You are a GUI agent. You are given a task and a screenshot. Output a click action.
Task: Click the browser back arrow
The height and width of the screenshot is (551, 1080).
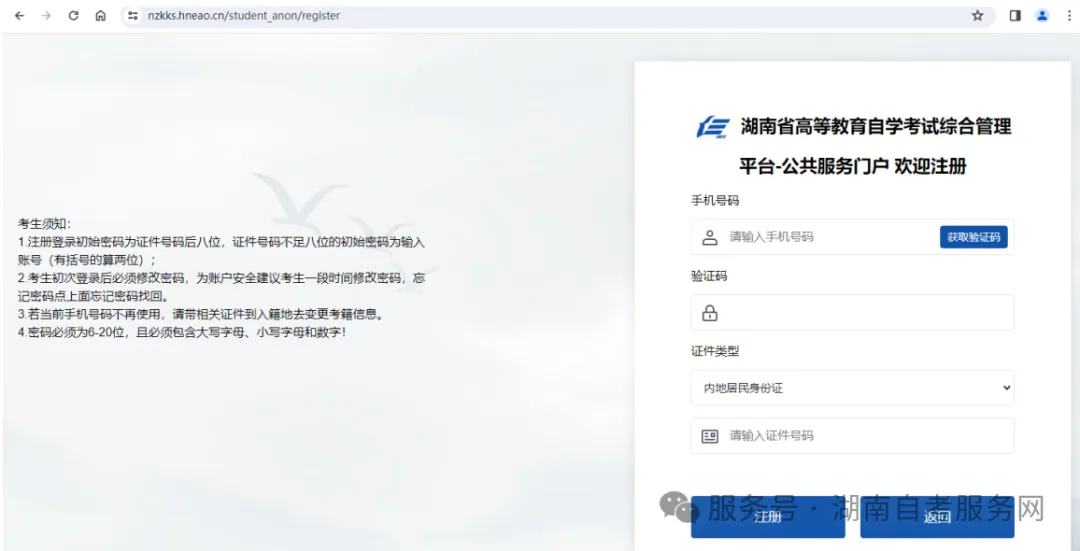(x=19, y=16)
